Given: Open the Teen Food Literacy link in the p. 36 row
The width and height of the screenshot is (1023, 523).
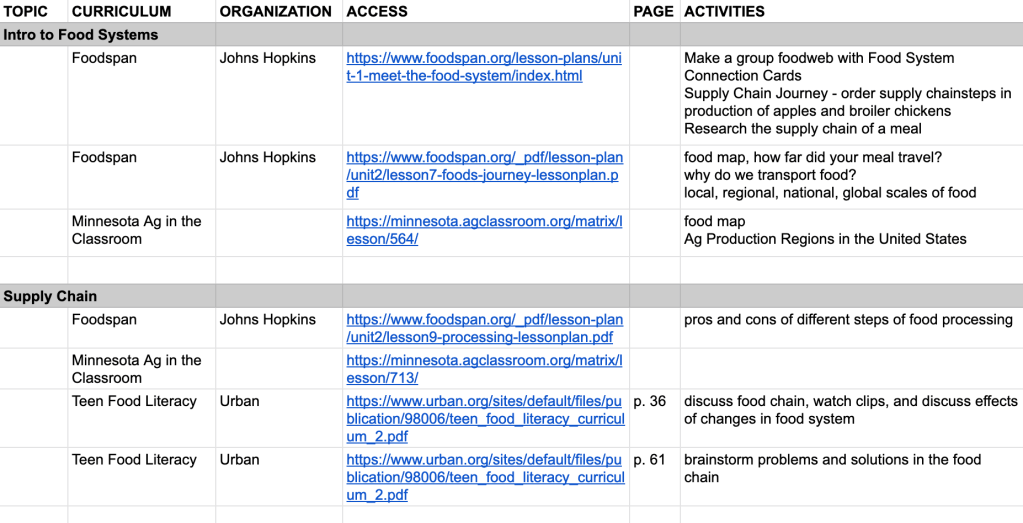Looking at the screenshot, I should pos(485,419).
